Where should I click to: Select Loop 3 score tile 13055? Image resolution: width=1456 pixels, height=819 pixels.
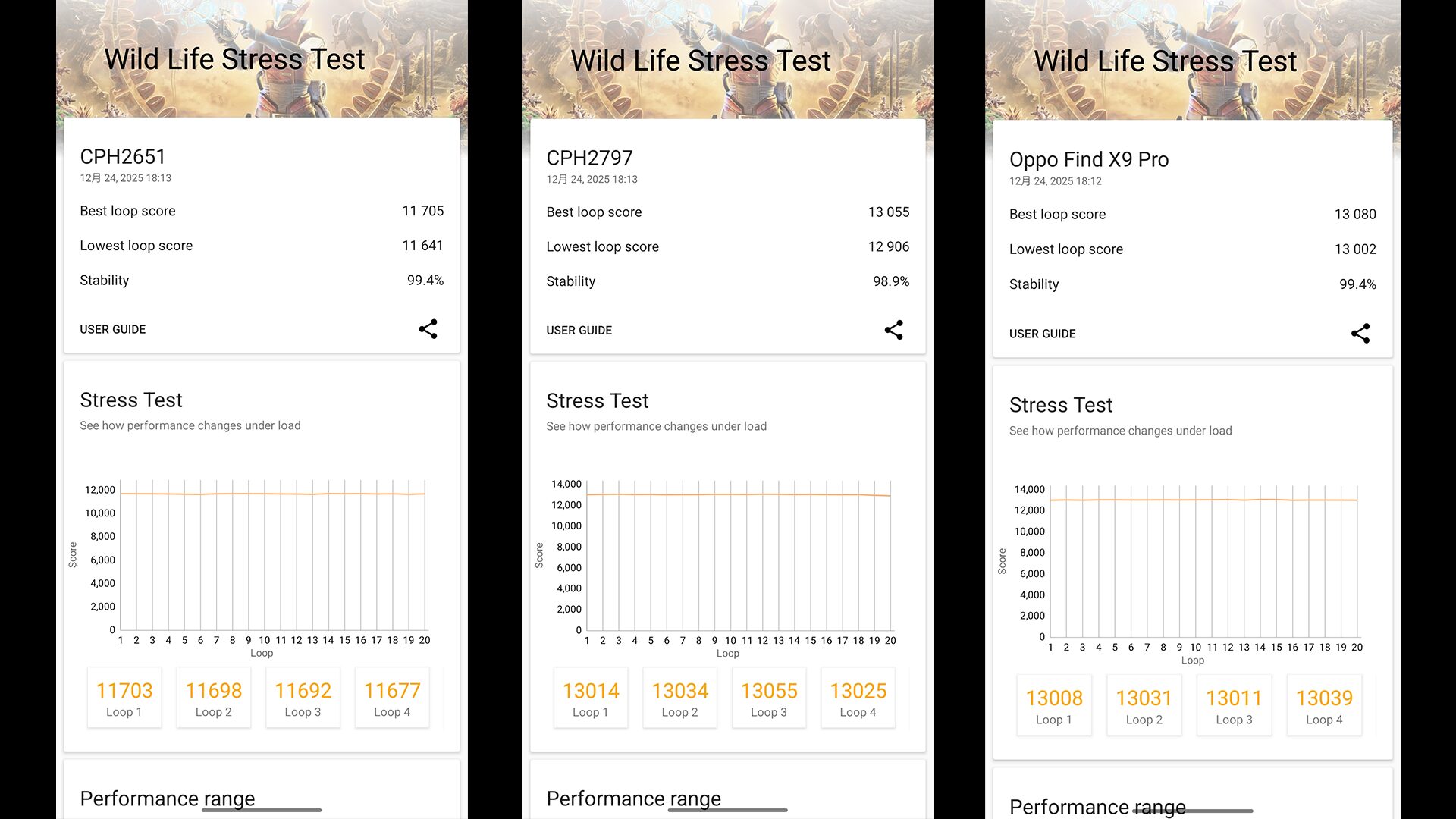(769, 698)
